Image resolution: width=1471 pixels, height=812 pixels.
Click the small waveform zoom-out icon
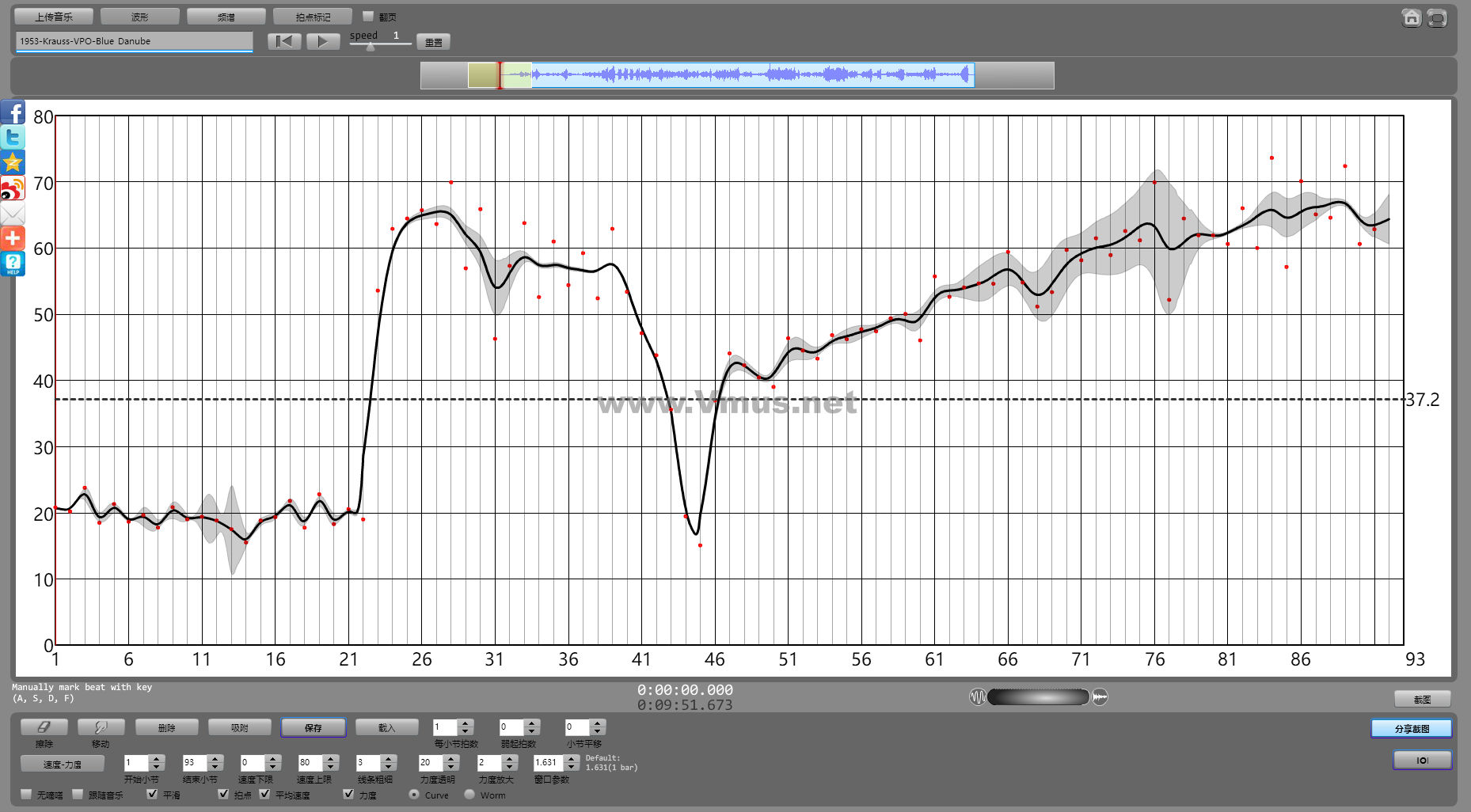978,696
